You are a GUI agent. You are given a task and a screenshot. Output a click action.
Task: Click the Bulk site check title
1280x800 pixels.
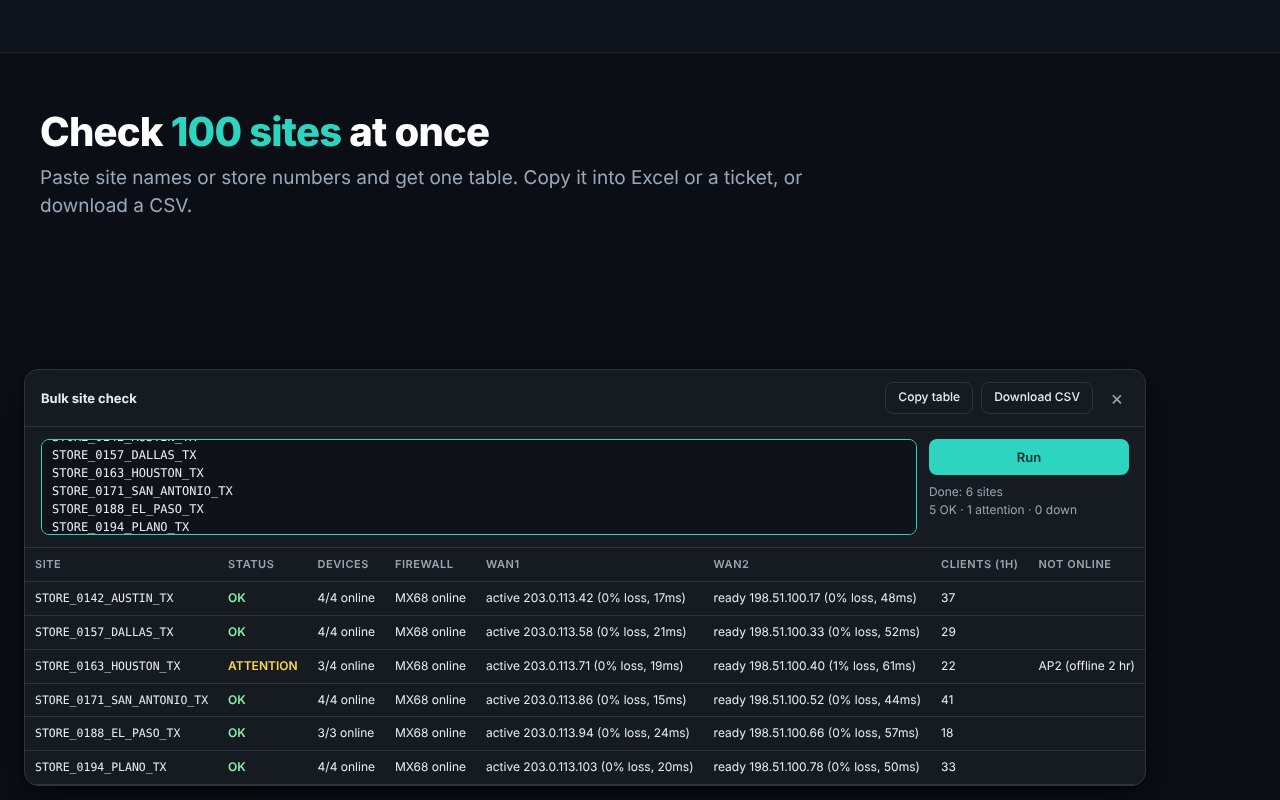pyautogui.click(x=89, y=398)
